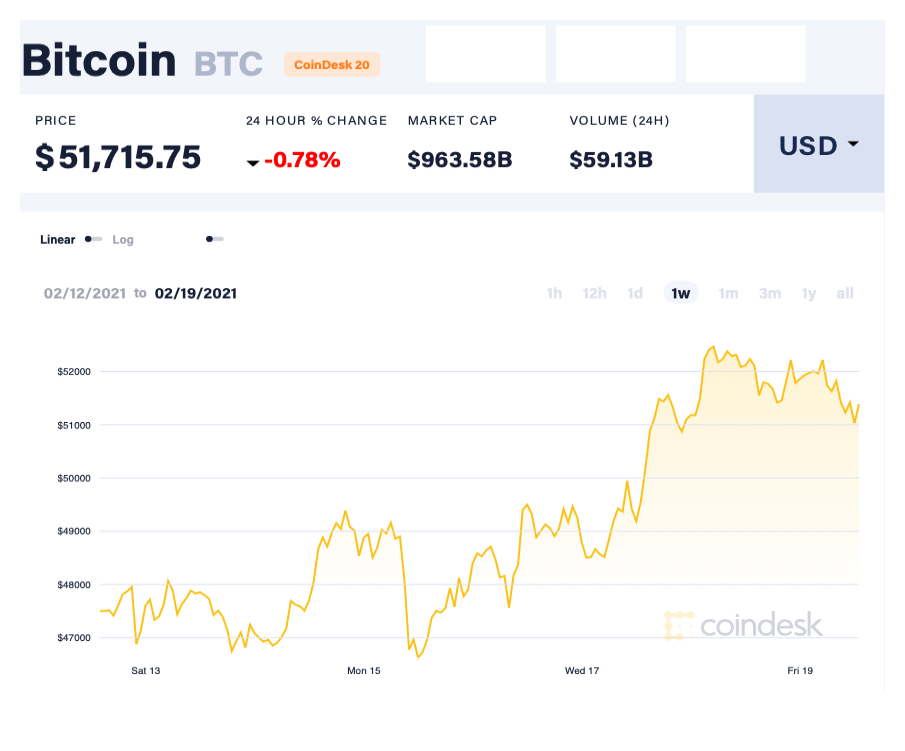Click the Log label
905x751 pixels.
(123, 240)
